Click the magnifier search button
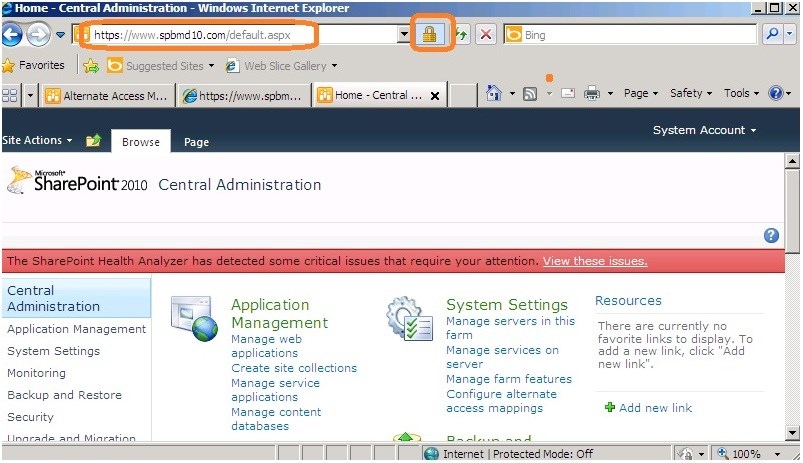The width and height of the screenshot is (803, 463). coord(772,34)
